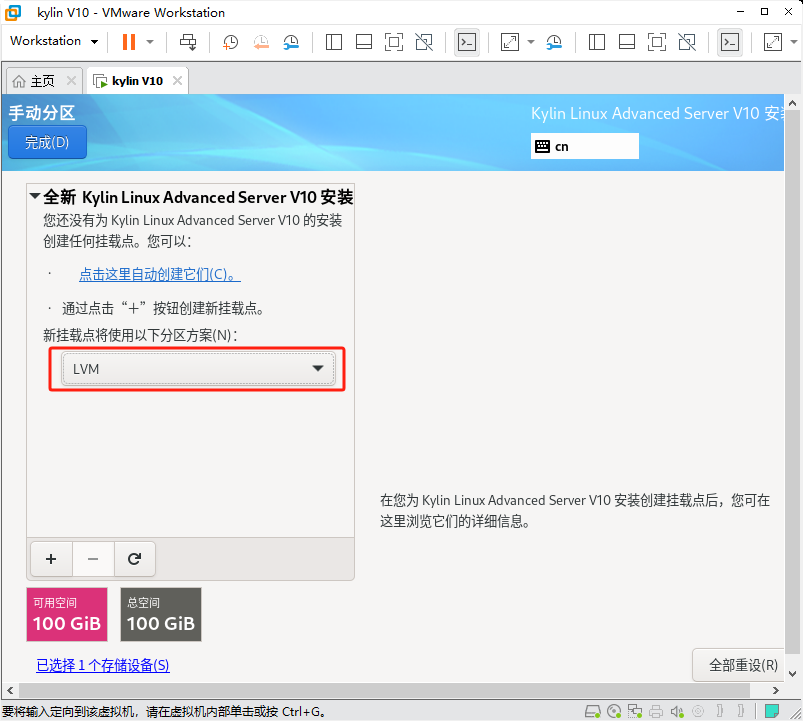Pause the virtual machine with the orange icon
This screenshot has width=803, height=721.
tap(129, 41)
